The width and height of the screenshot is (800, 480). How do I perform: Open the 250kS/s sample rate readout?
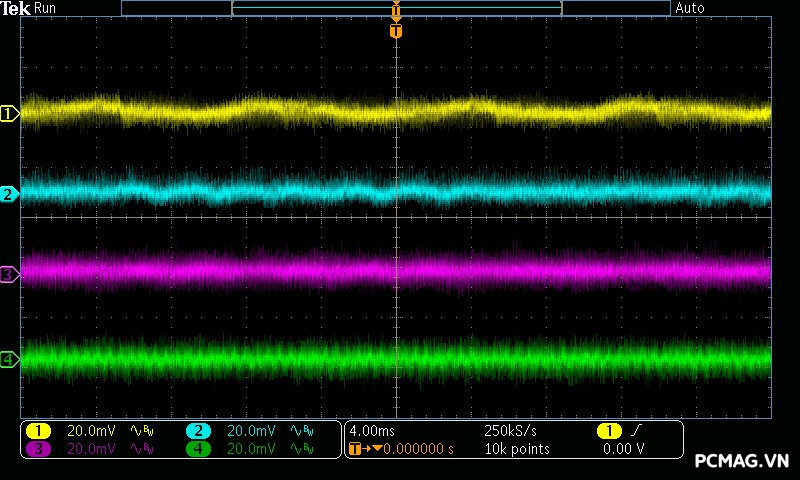(x=510, y=431)
